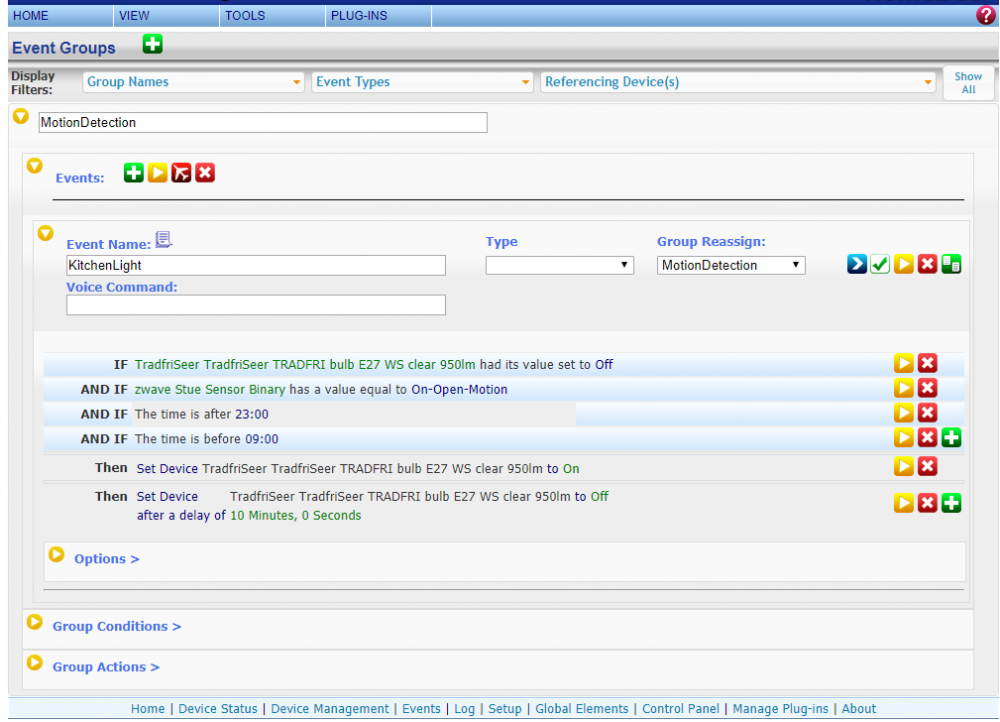Open the event Type dropdown
The width and height of the screenshot is (1000, 722).
coord(559,265)
